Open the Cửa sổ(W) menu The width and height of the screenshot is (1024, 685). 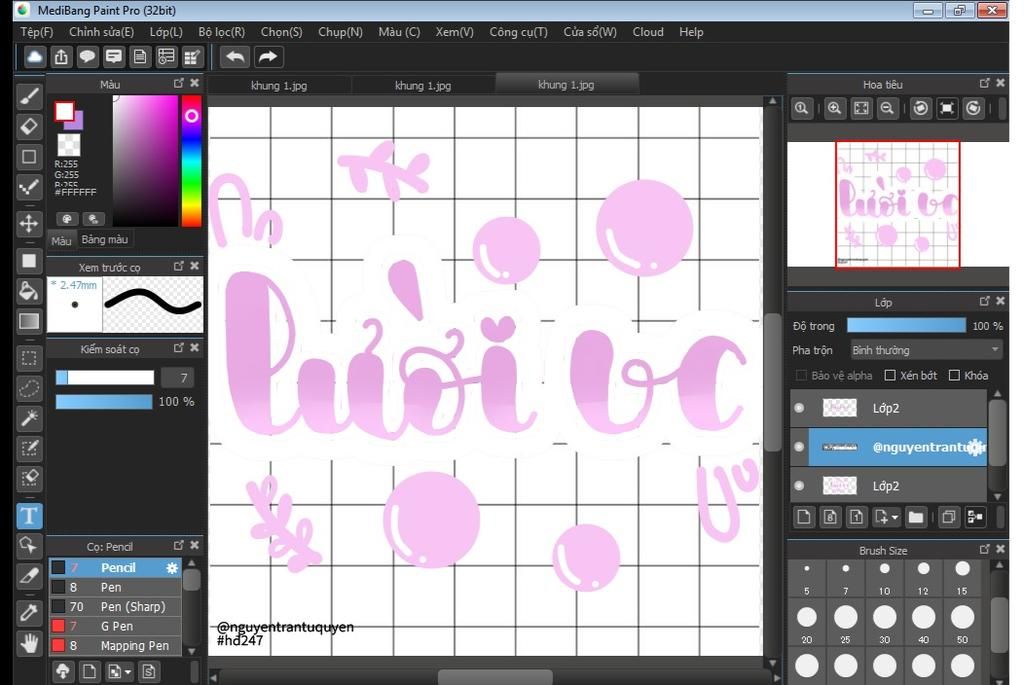click(590, 32)
